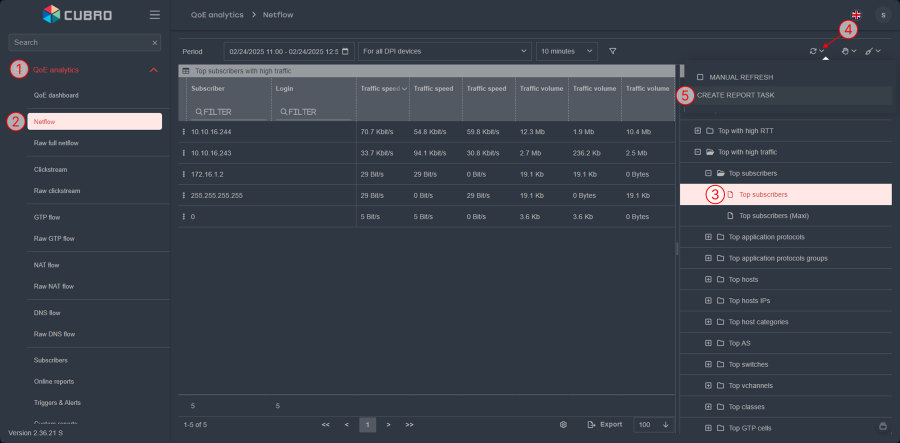Open the user avatar menu
900x443 pixels.
click(x=882, y=15)
